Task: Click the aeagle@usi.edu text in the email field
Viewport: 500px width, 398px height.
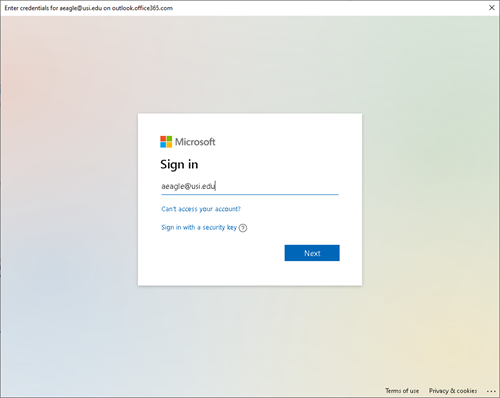Action: (x=188, y=186)
